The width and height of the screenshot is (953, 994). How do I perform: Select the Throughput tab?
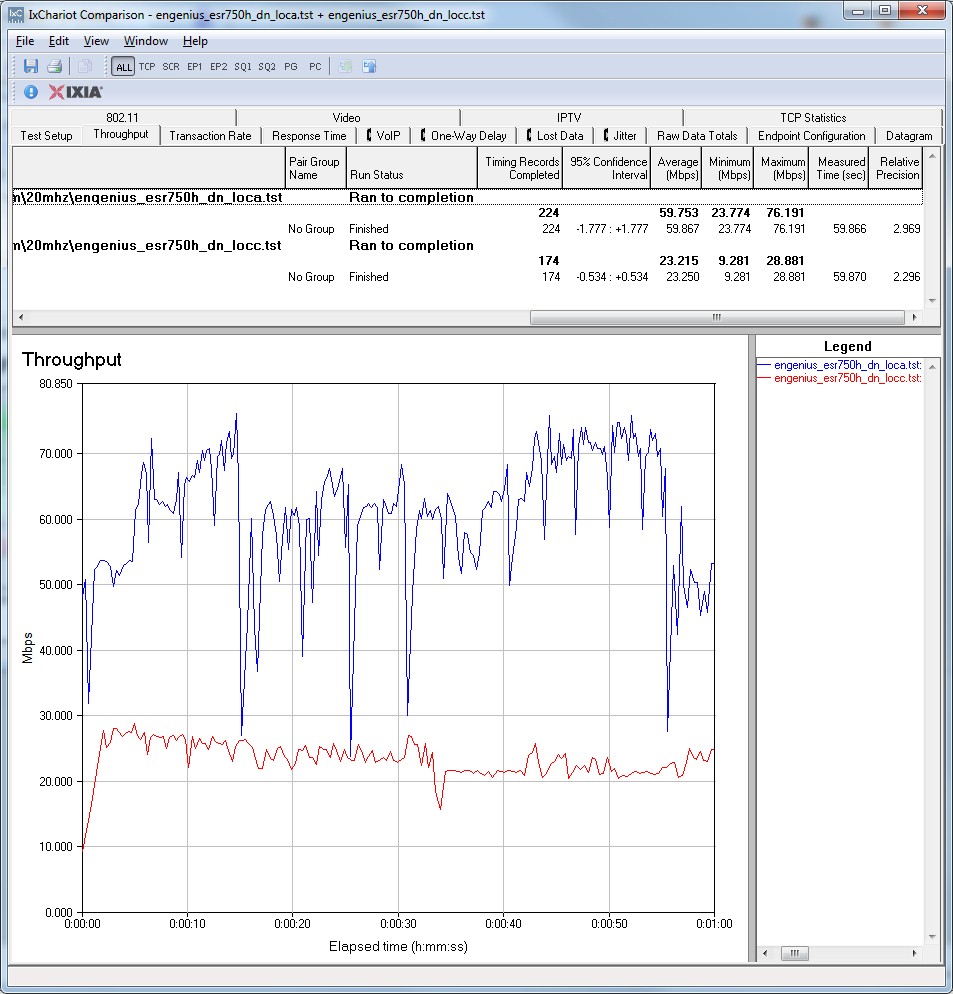(x=120, y=134)
